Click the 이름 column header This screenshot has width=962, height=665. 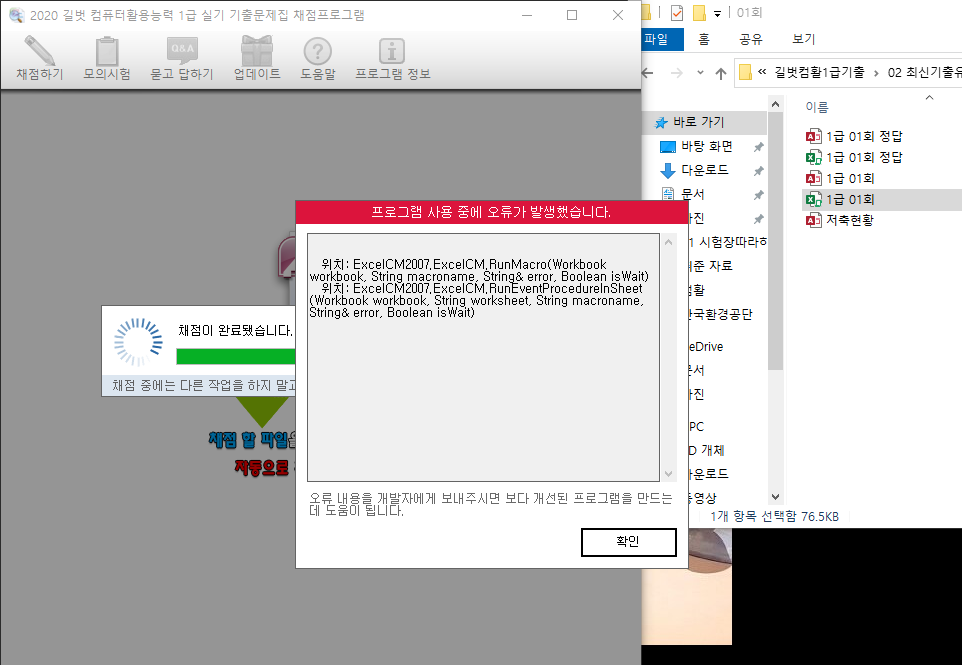coord(817,107)
